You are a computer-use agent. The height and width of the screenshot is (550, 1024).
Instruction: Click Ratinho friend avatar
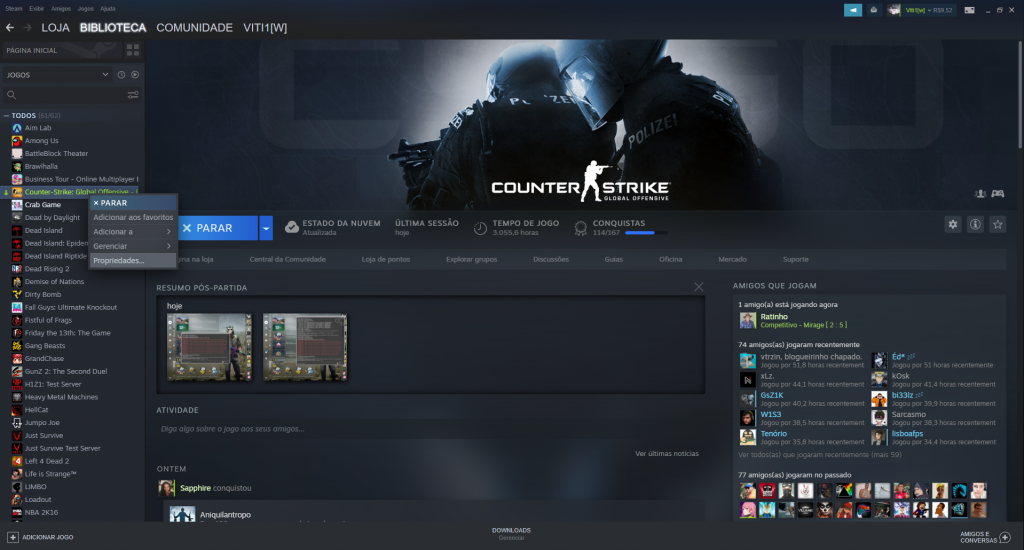coord(748,320)
